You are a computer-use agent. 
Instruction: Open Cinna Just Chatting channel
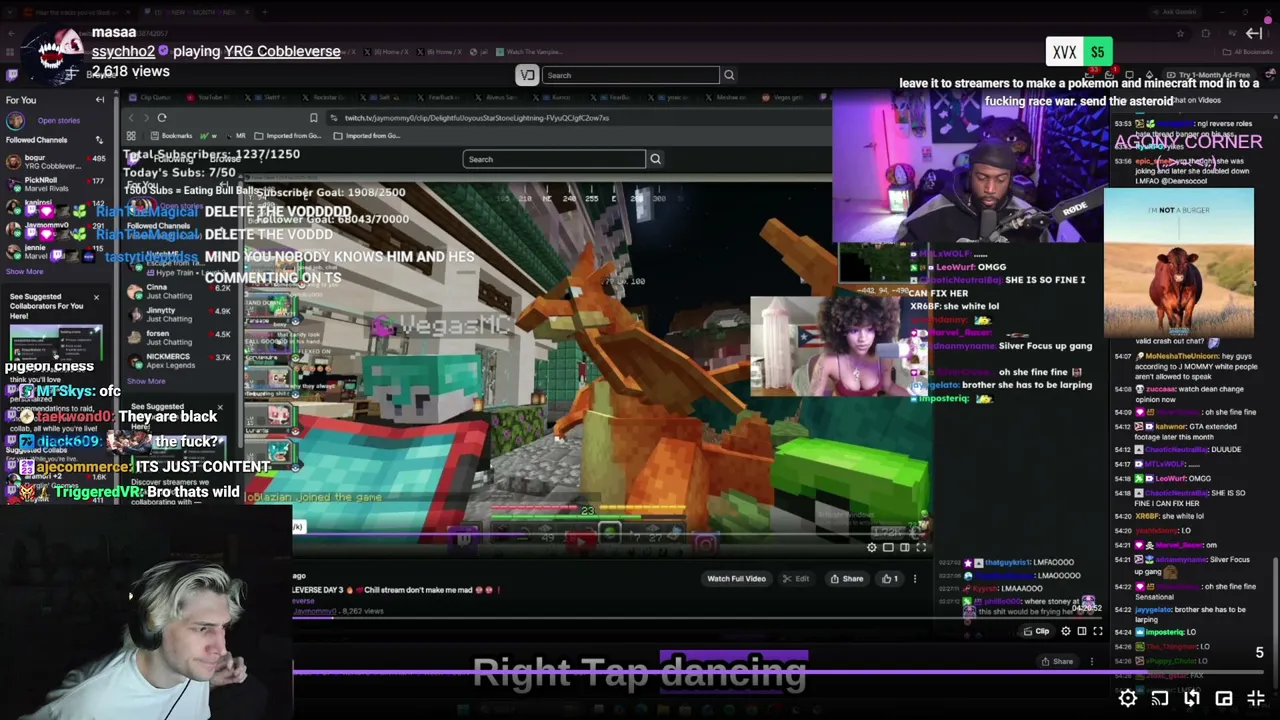tap(180, 292)
